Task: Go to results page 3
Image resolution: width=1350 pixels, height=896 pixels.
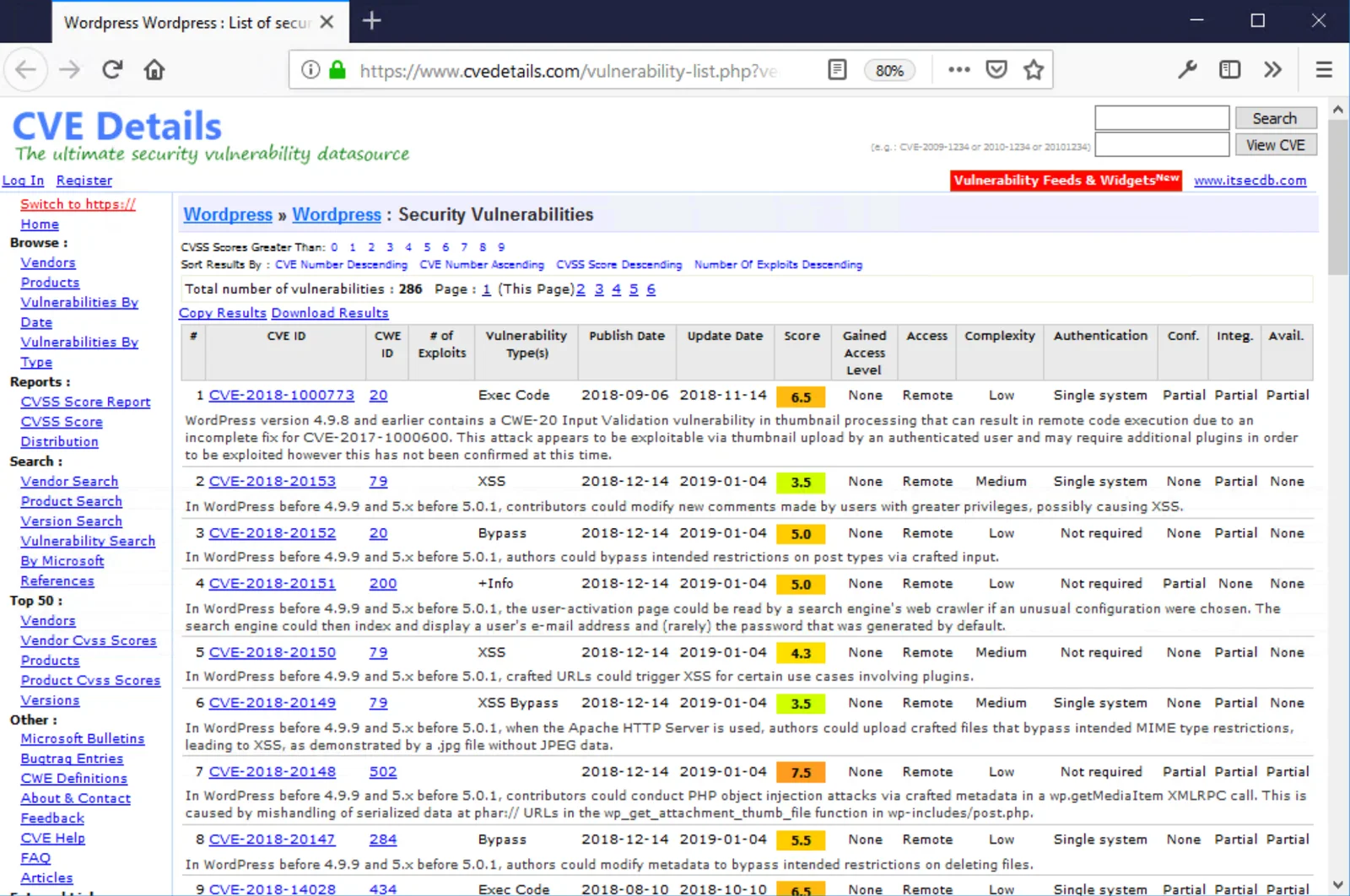Action: click(x=599, y=289)
